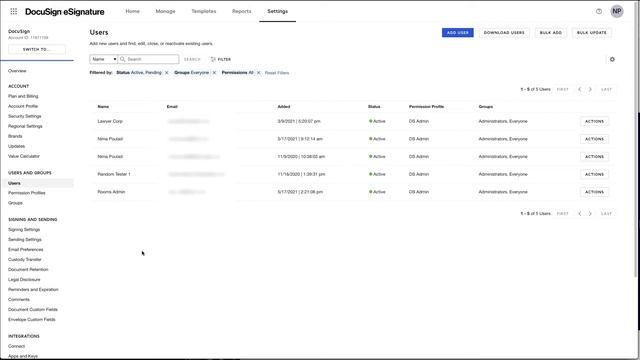Open Custody Transfer in sidebar
This screenshot has height=360, width=640.
25,260
